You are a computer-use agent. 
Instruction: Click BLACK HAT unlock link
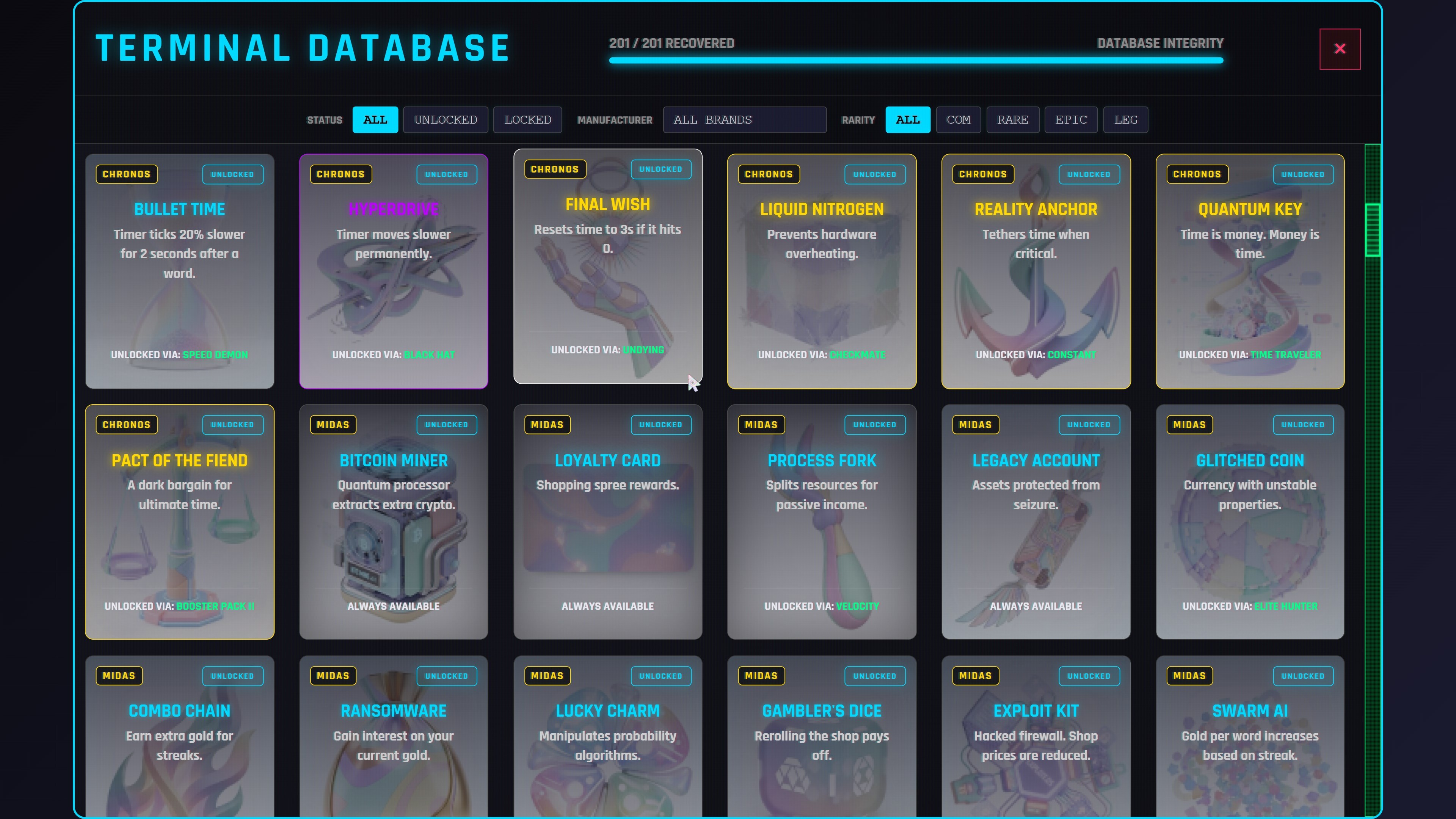click(430, 355)
